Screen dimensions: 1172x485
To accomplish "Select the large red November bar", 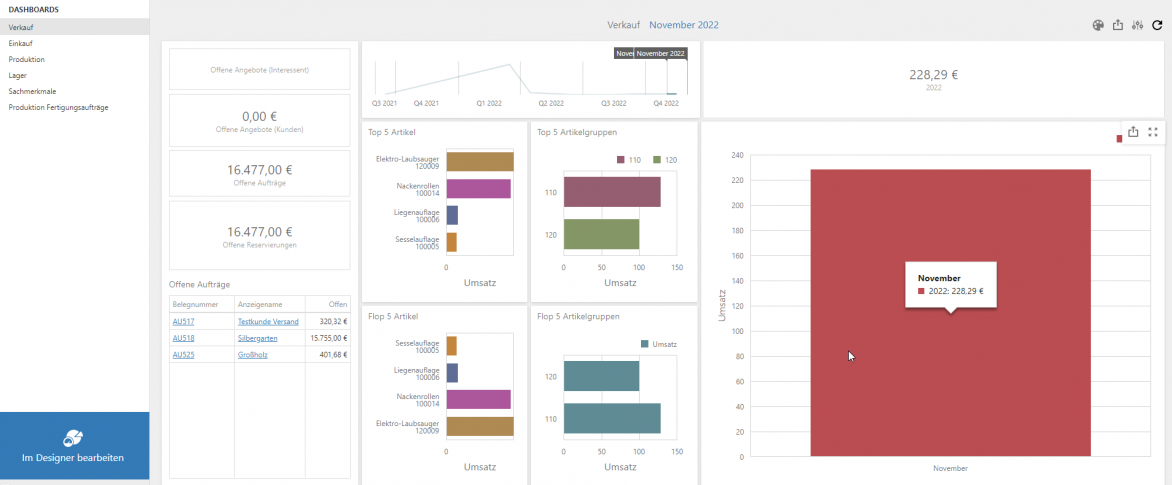I will [950, 312].
